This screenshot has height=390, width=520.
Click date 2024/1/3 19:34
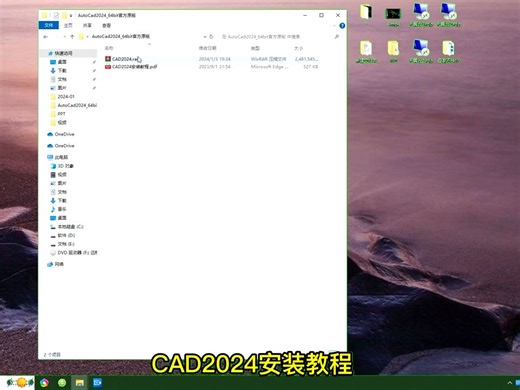point(215,59)
